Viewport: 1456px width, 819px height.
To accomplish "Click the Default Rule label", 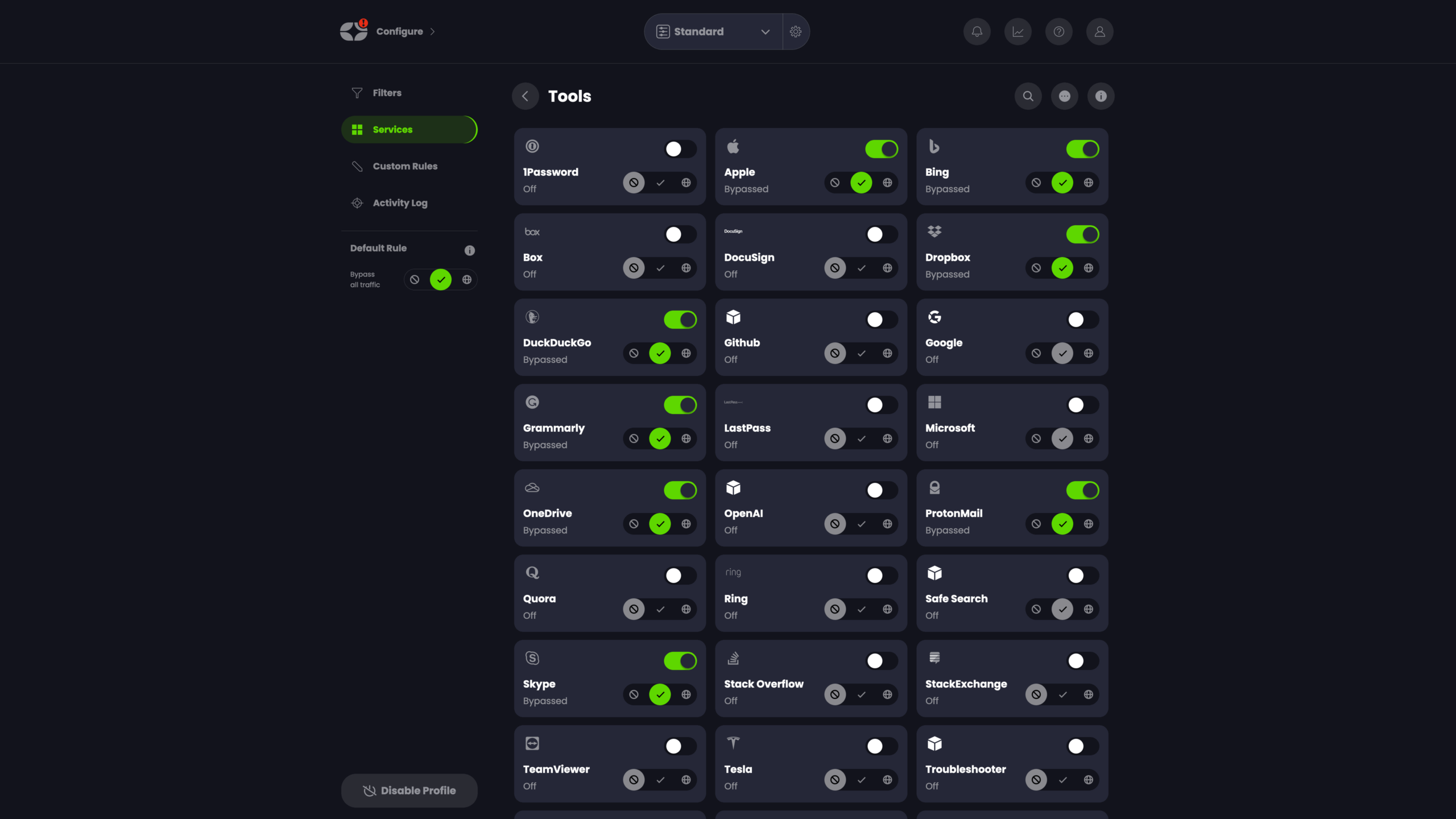I will [378, 248].
